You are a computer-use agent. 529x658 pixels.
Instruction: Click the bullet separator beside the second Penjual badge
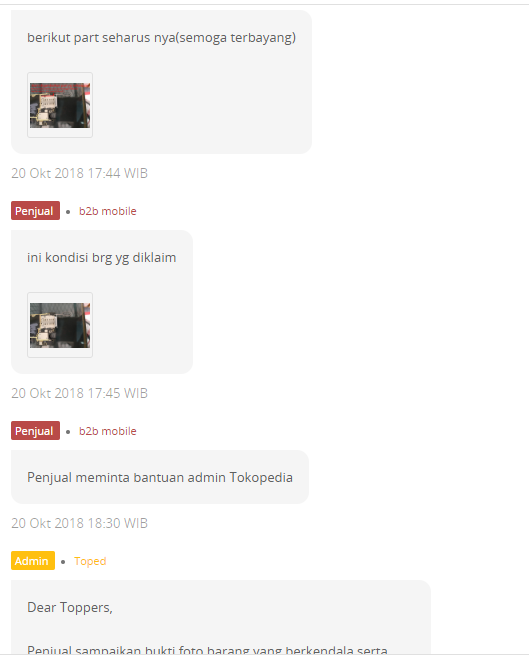(68, 431)
